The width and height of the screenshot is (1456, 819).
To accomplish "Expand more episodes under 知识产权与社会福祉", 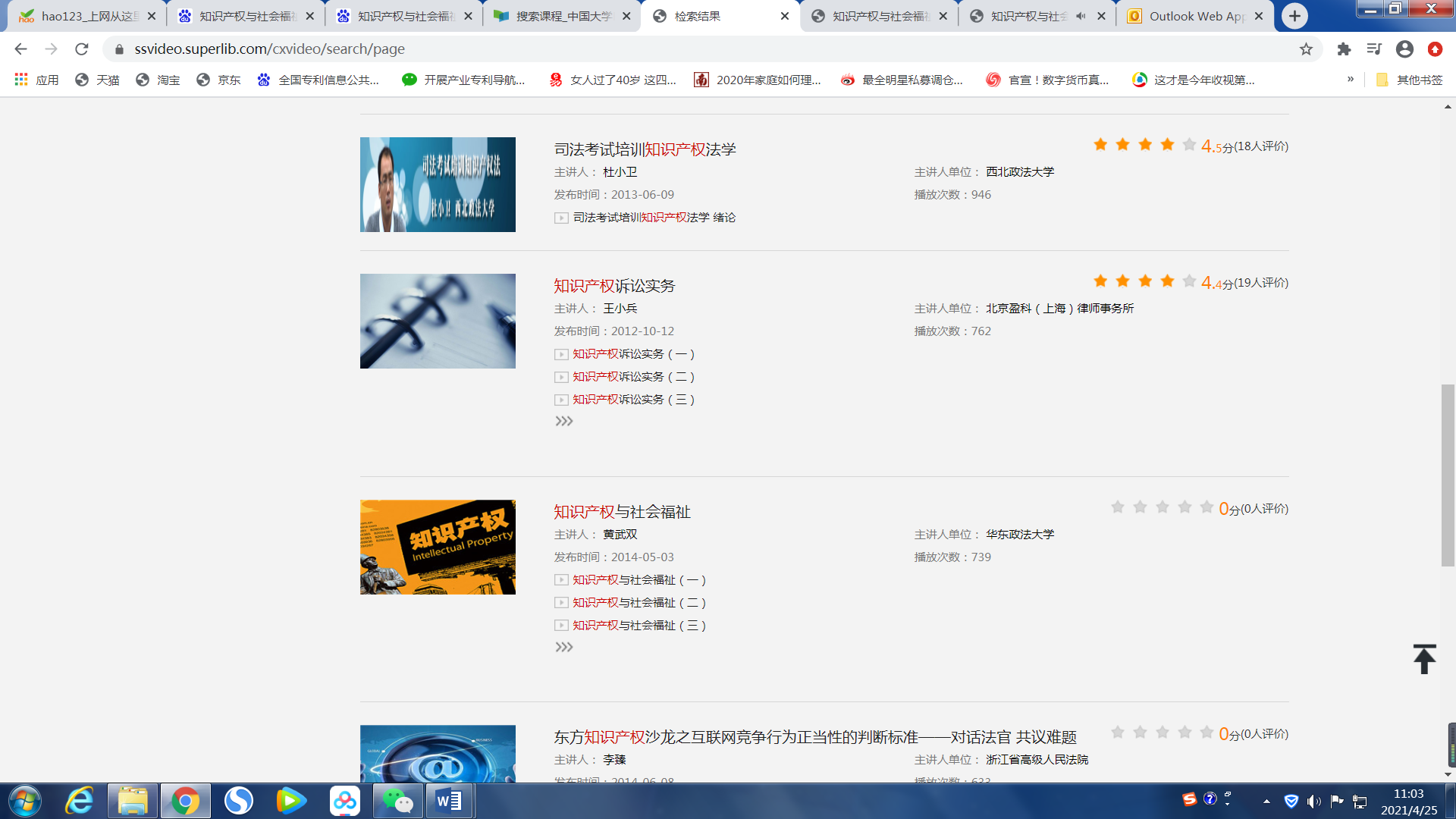I will [x=563, y=648].
